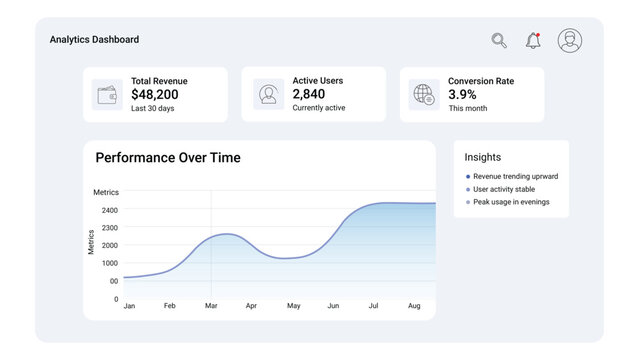This screenshot has width=639, height=360.
Task: Click the rotated Metrics axis title
Action: click(x=91, y=242)
